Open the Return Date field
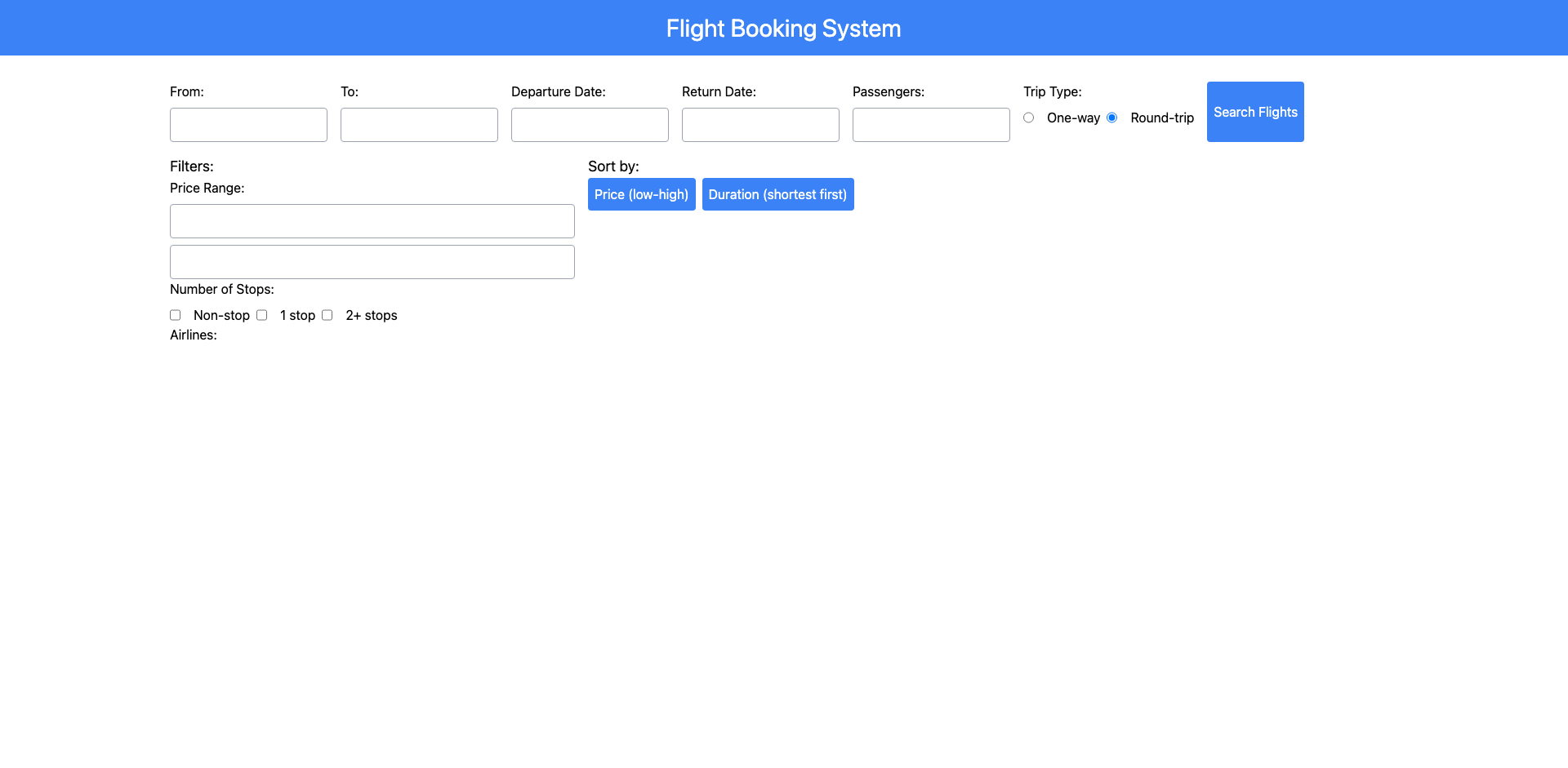 (760, 125)
